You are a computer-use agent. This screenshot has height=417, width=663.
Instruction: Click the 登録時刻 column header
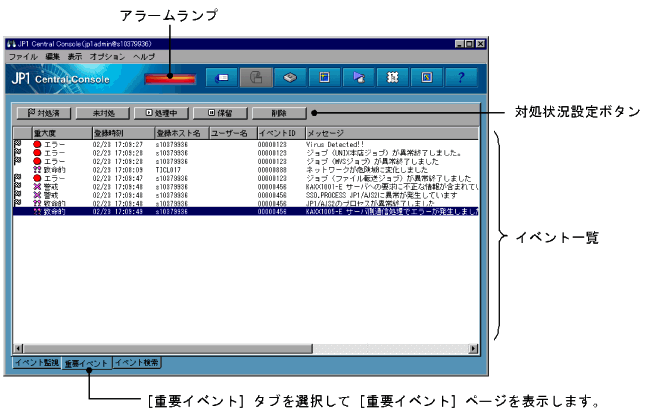(123, 133)
